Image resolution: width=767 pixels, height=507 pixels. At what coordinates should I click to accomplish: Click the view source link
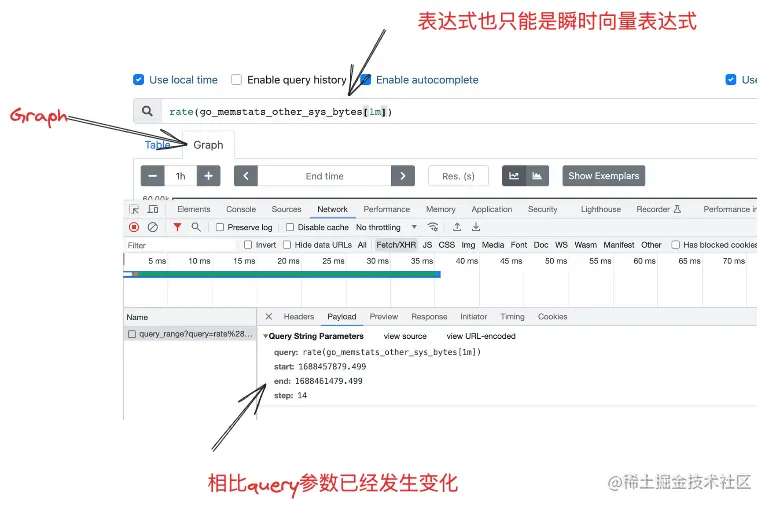pyautogui.click(x=405, y=336)
